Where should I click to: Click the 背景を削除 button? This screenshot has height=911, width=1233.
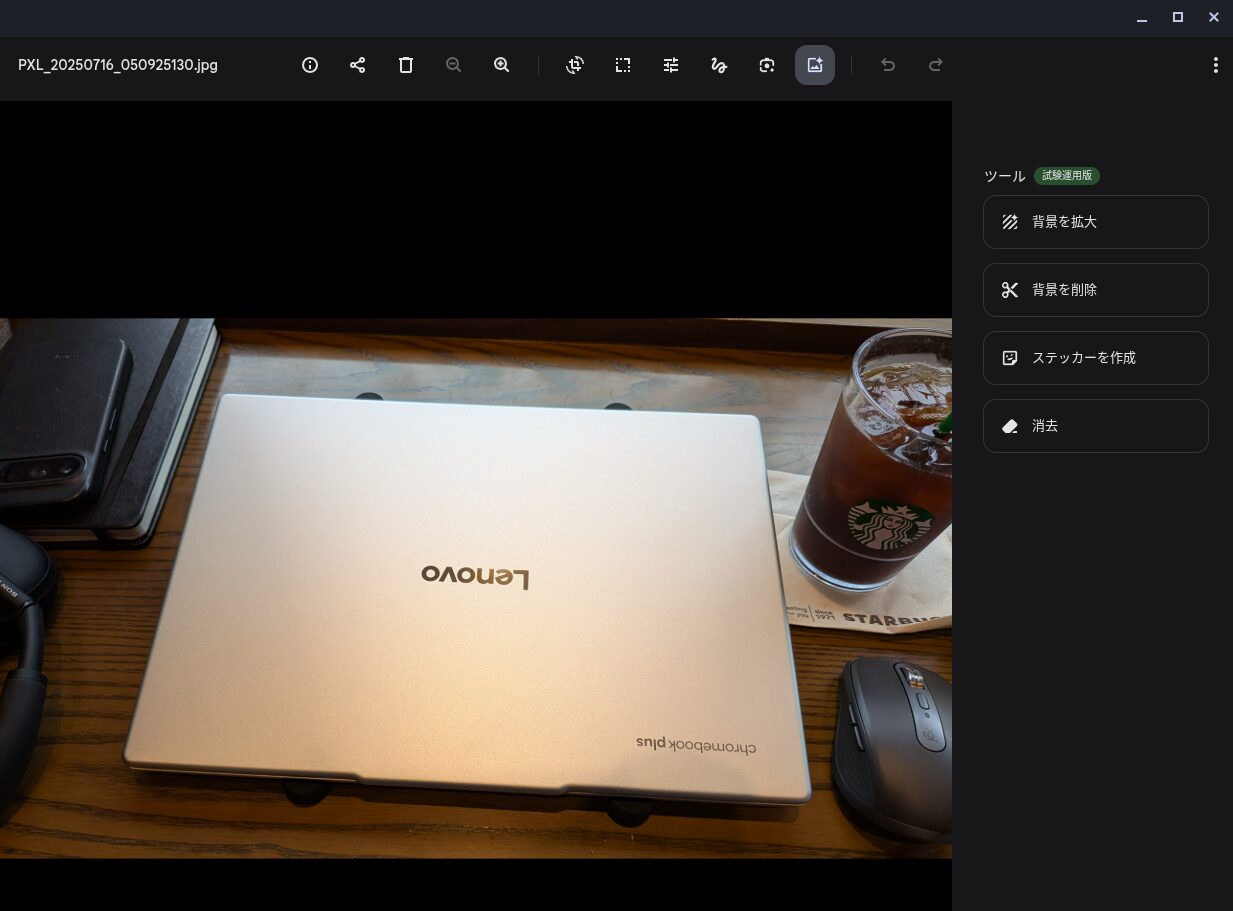[1096, 290]
